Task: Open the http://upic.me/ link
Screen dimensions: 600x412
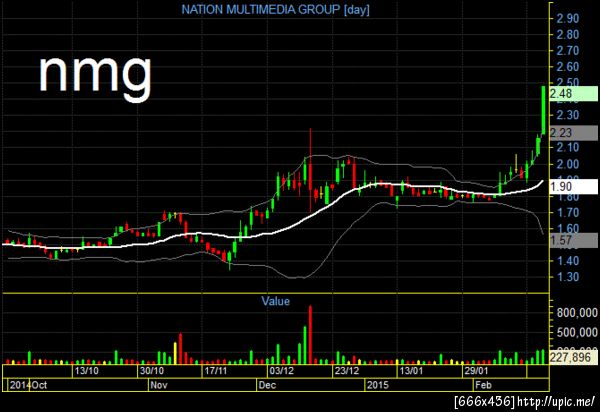Action: click(x=556, y=402)
